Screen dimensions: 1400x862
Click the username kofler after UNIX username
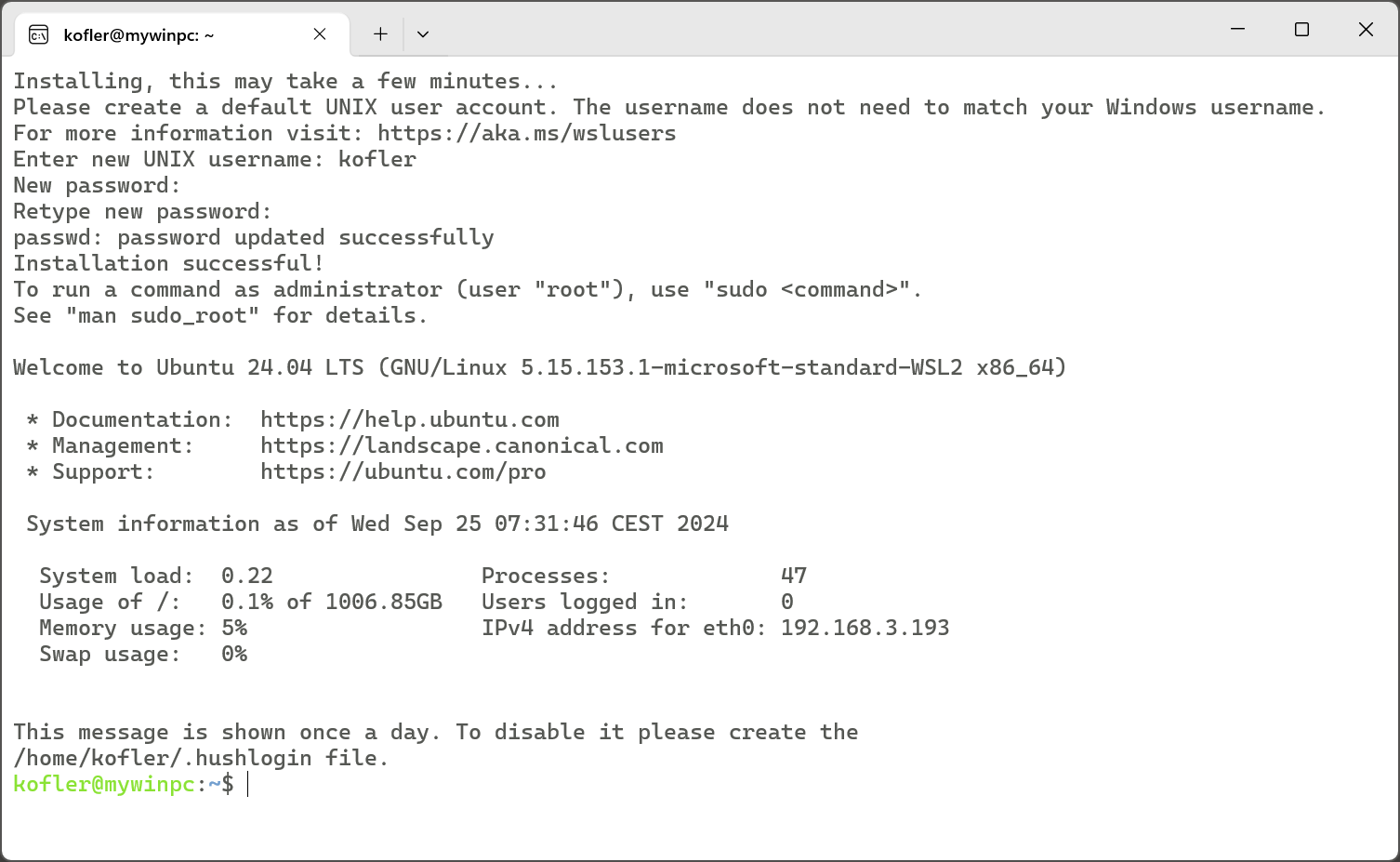377,159
